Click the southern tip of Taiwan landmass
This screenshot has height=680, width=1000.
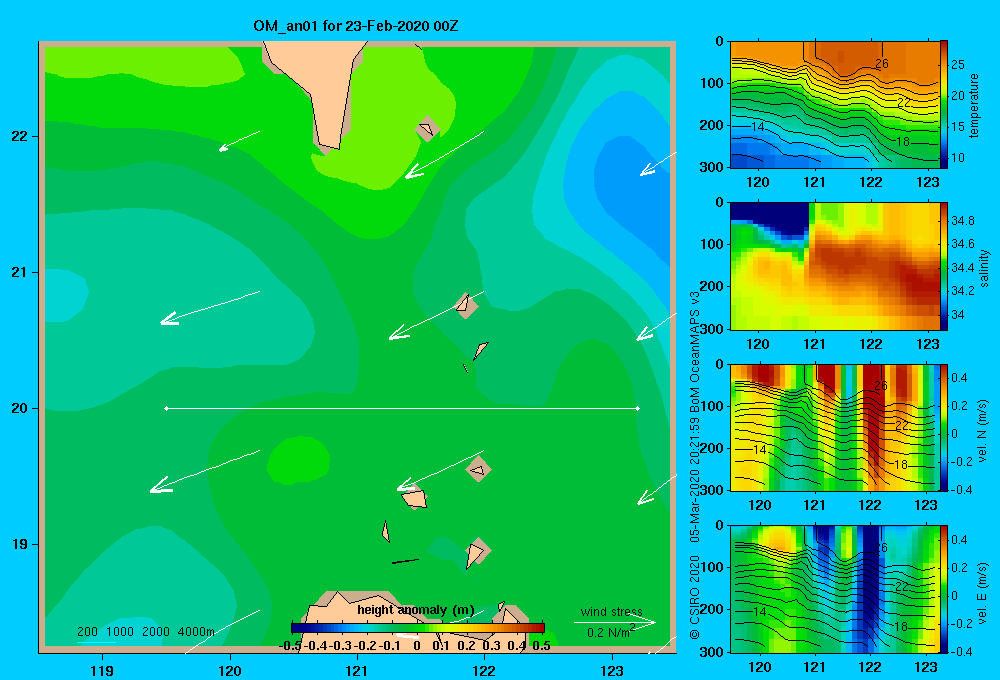click(x=329, y=149)
